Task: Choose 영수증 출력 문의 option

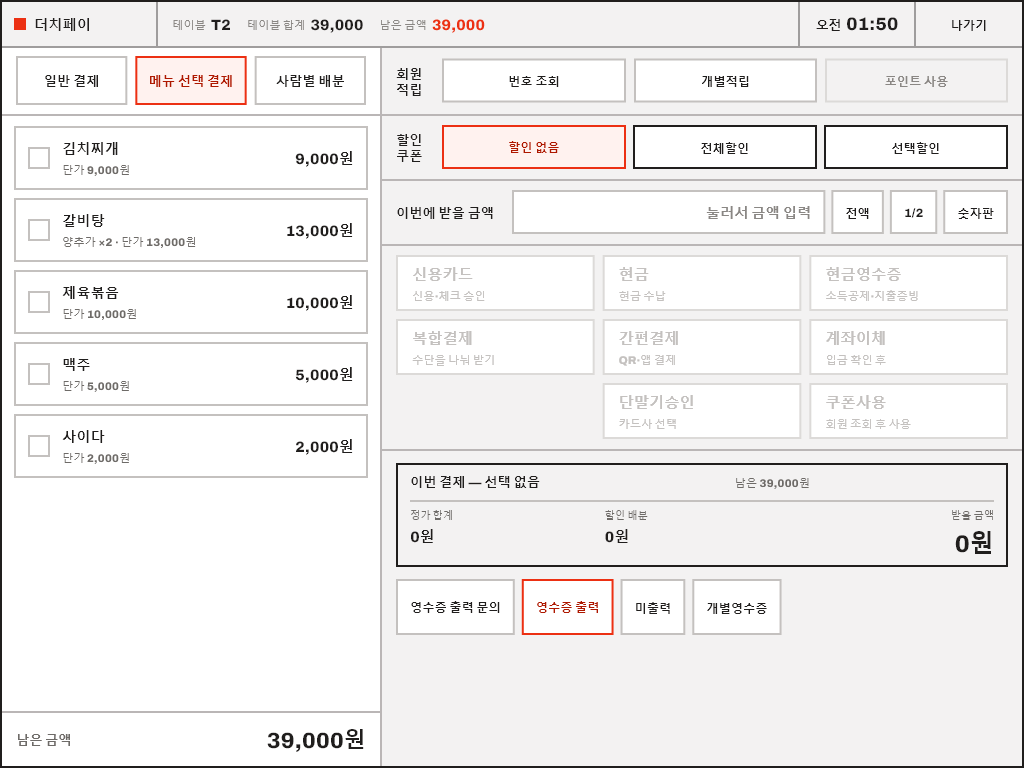Action: [455, 607]
